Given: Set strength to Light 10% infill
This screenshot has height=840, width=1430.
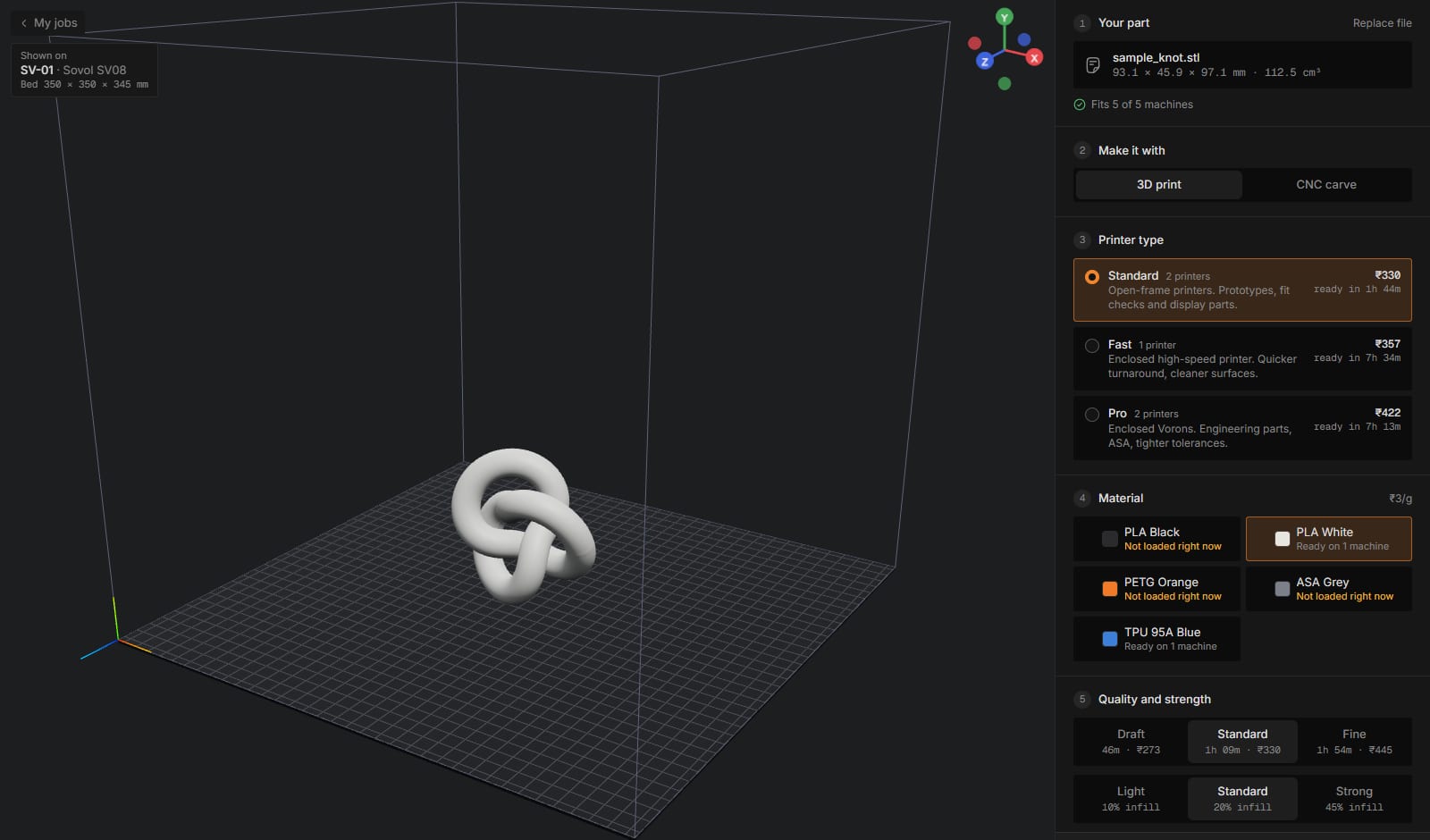Looking at the screenshot, I should coord(1131,799).
